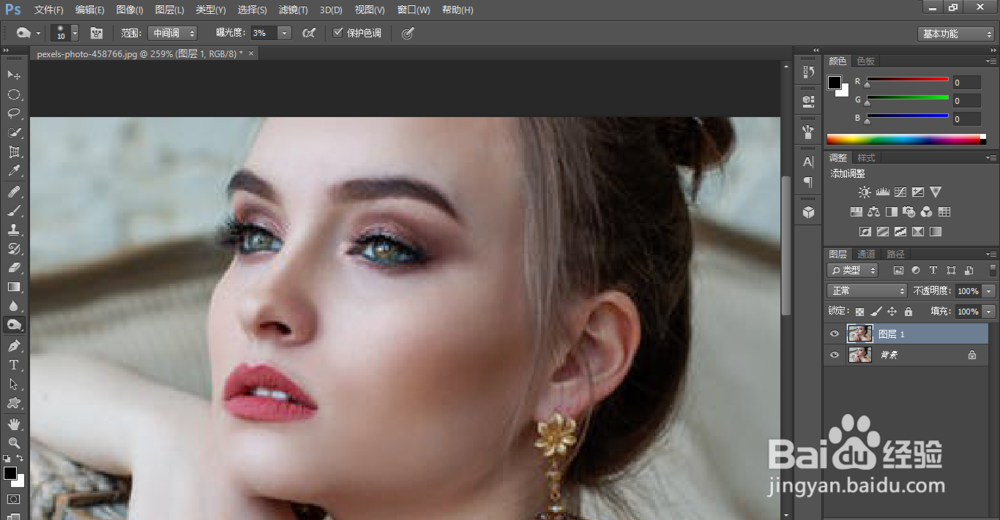Open the collapsed Paragraph panel icon
This screenshot has height=520, width=1000.
coord(808,182)
